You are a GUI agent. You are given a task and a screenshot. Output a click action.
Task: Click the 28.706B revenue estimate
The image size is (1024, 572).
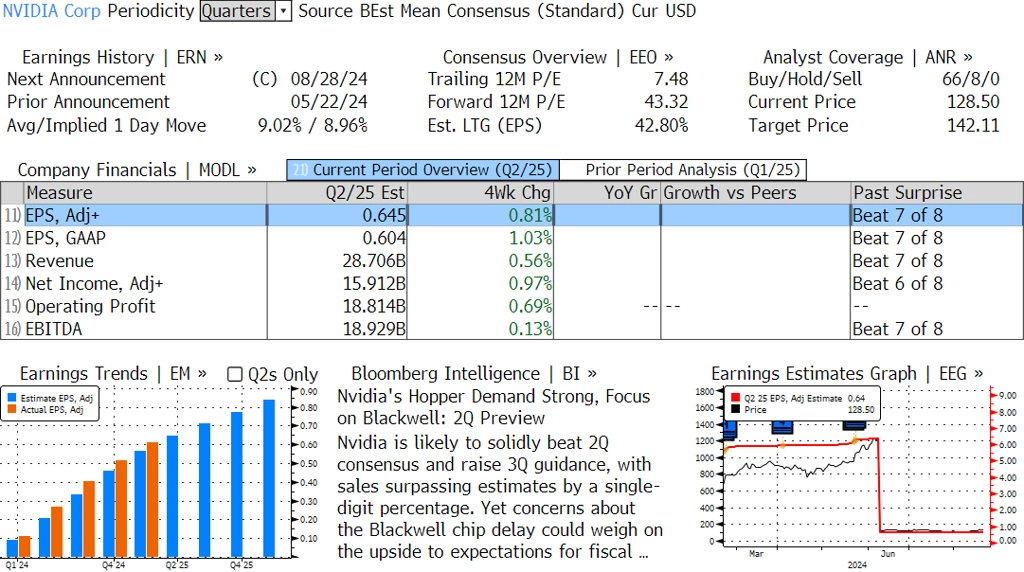coord(374,261)
